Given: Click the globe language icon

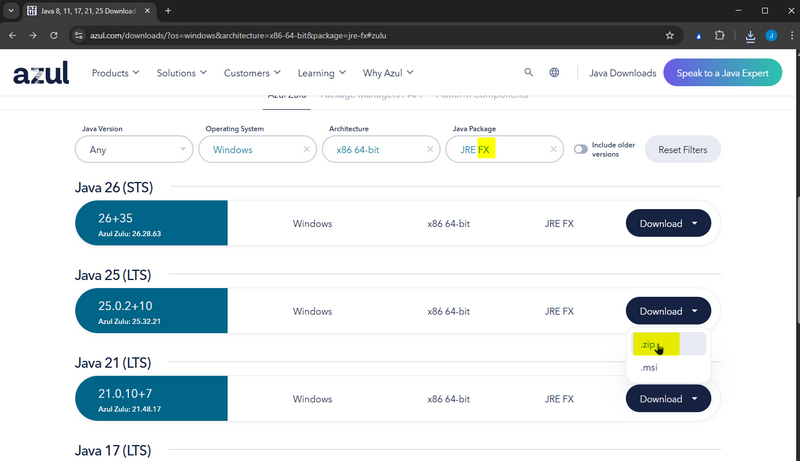Looking at the screenshot, I should (x=554, y=73).
